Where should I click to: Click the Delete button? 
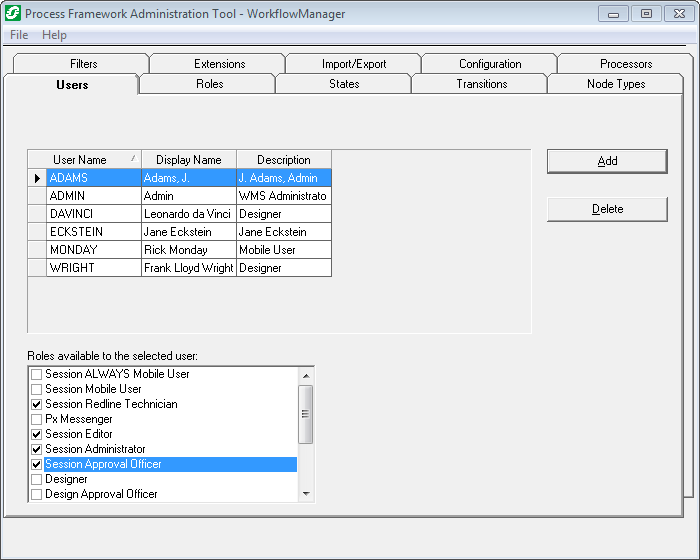[607, 209]
